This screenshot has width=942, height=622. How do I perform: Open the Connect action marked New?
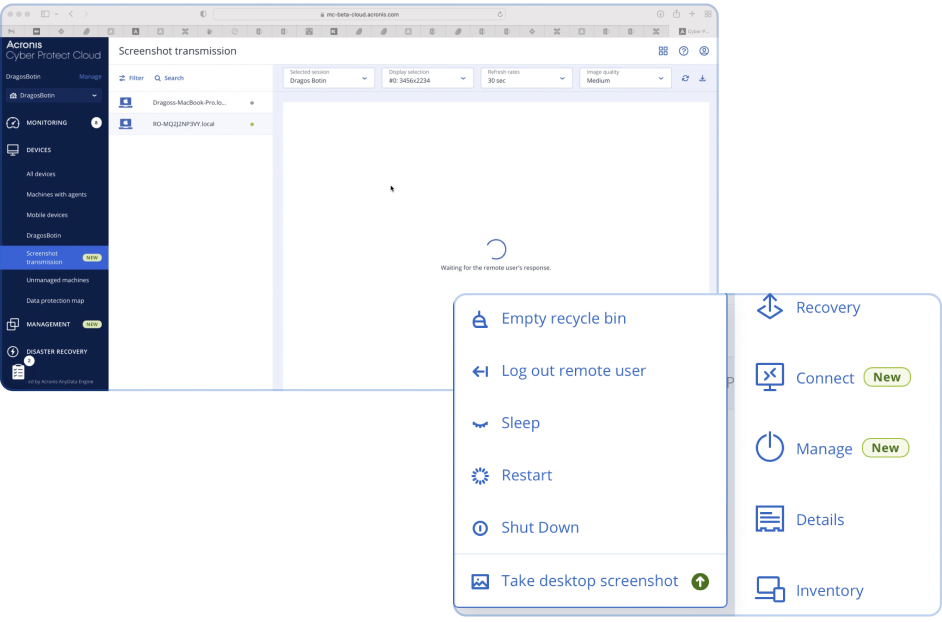(833, 377)
